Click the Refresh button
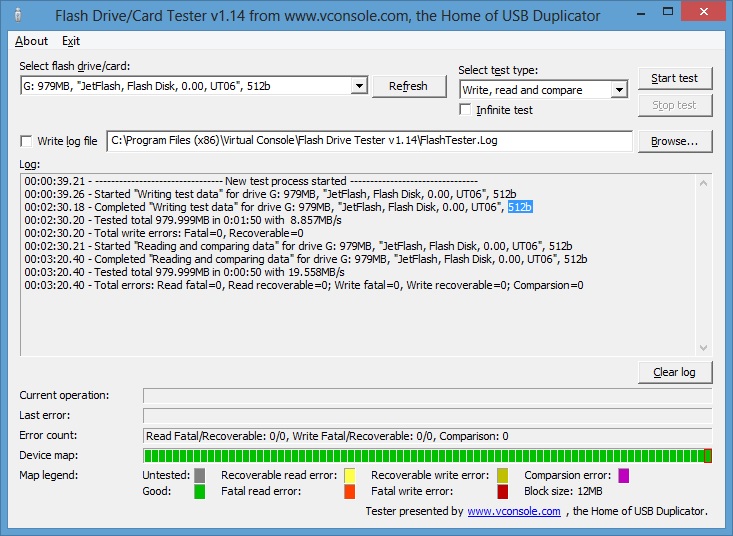 tap(408, 86)
